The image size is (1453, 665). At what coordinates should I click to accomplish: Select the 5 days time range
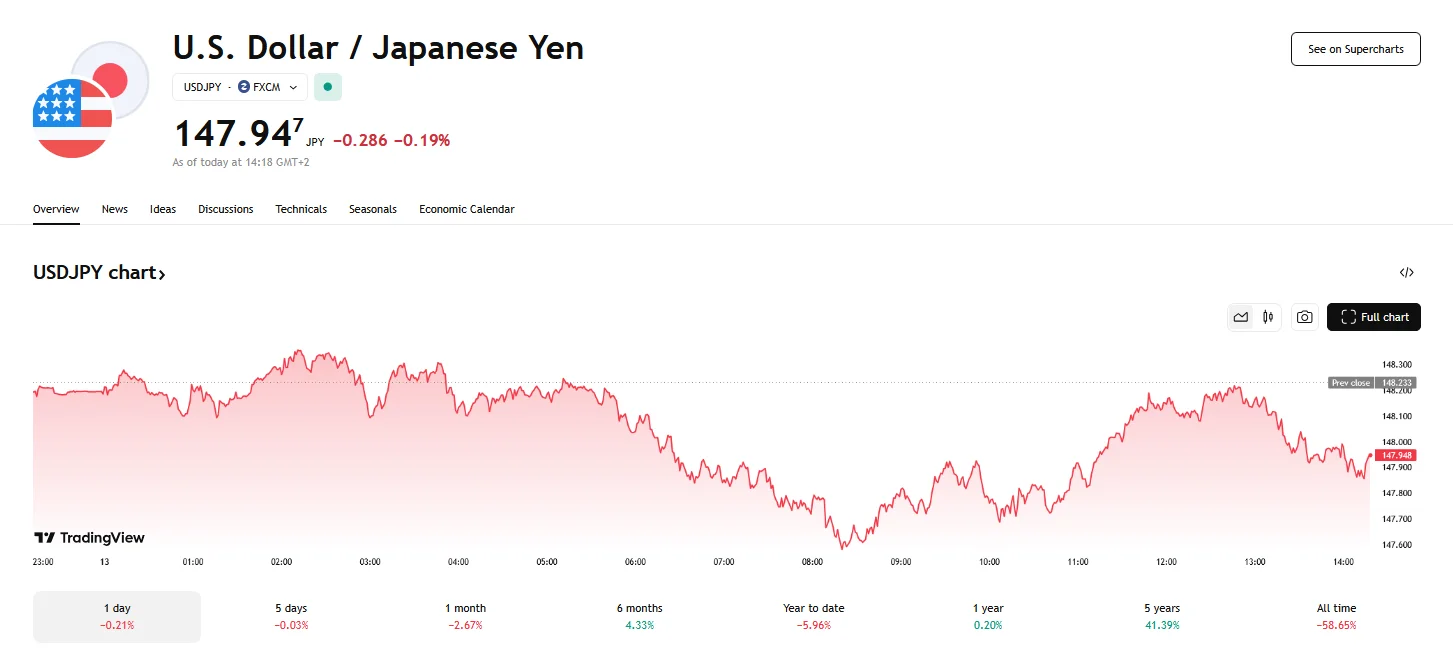tap(291, 616)
